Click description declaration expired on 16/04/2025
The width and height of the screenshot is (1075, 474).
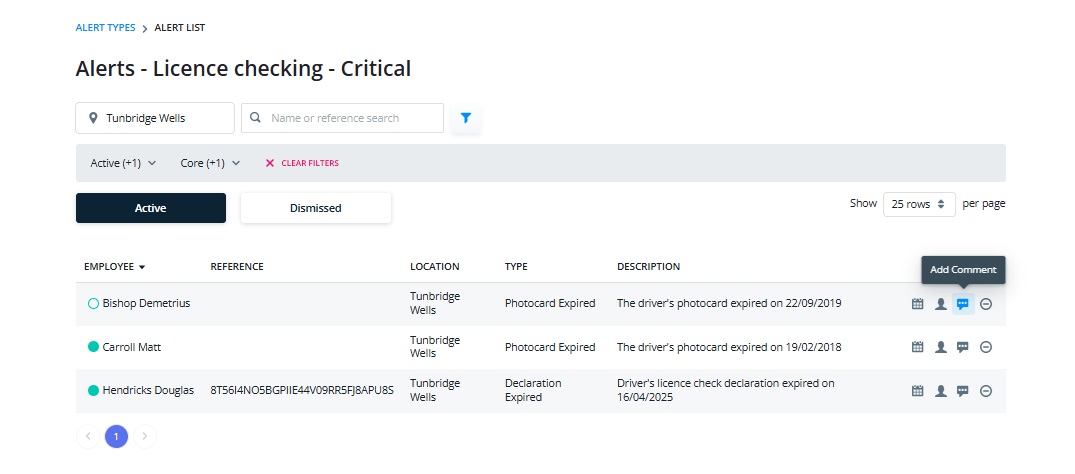tap(725, 390)
